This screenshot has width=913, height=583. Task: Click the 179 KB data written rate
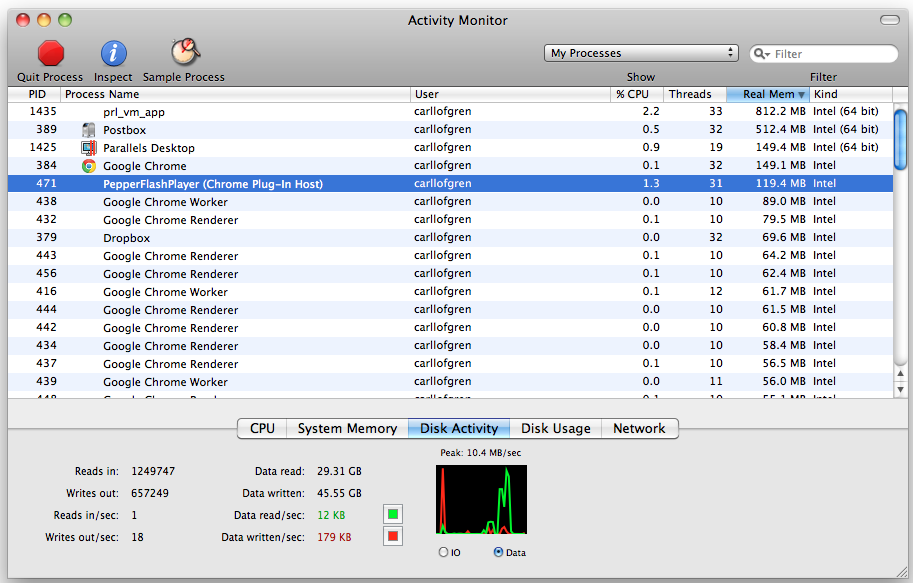pyautogui.click(x=334, y=537)
